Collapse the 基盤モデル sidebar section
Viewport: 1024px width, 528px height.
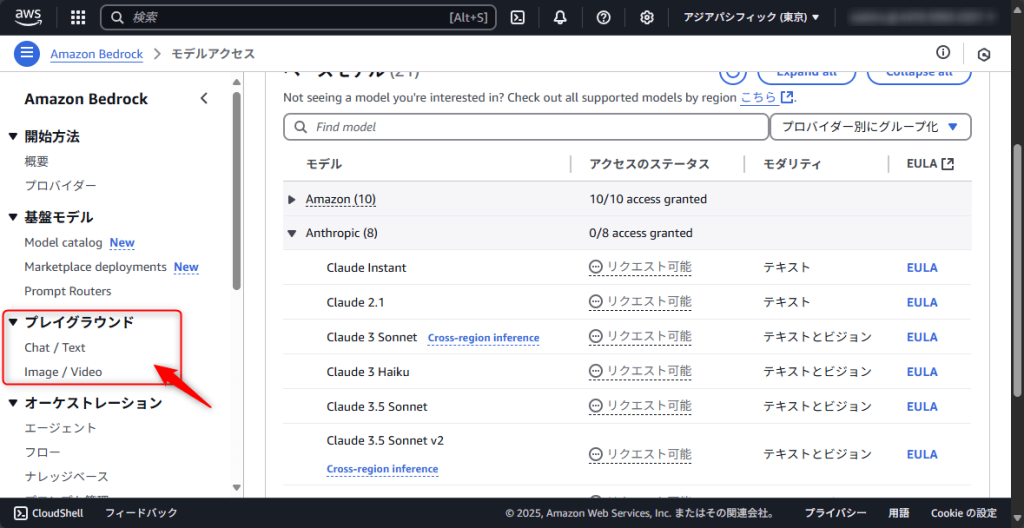point(13,217)
